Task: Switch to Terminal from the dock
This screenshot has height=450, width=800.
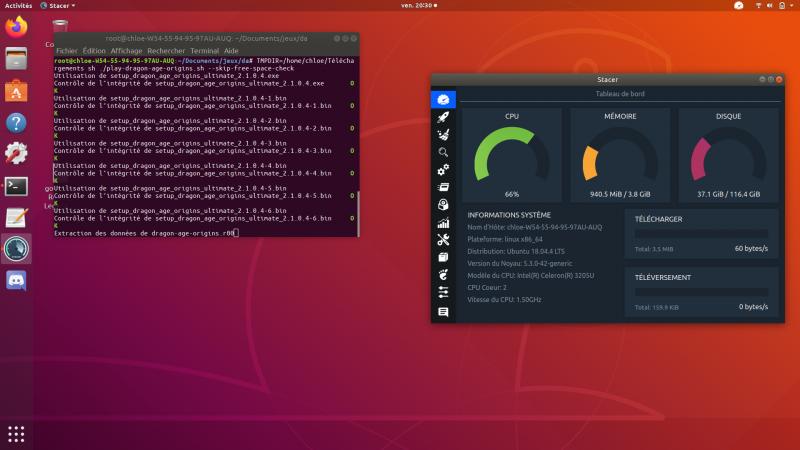Action: coord(16,186)
